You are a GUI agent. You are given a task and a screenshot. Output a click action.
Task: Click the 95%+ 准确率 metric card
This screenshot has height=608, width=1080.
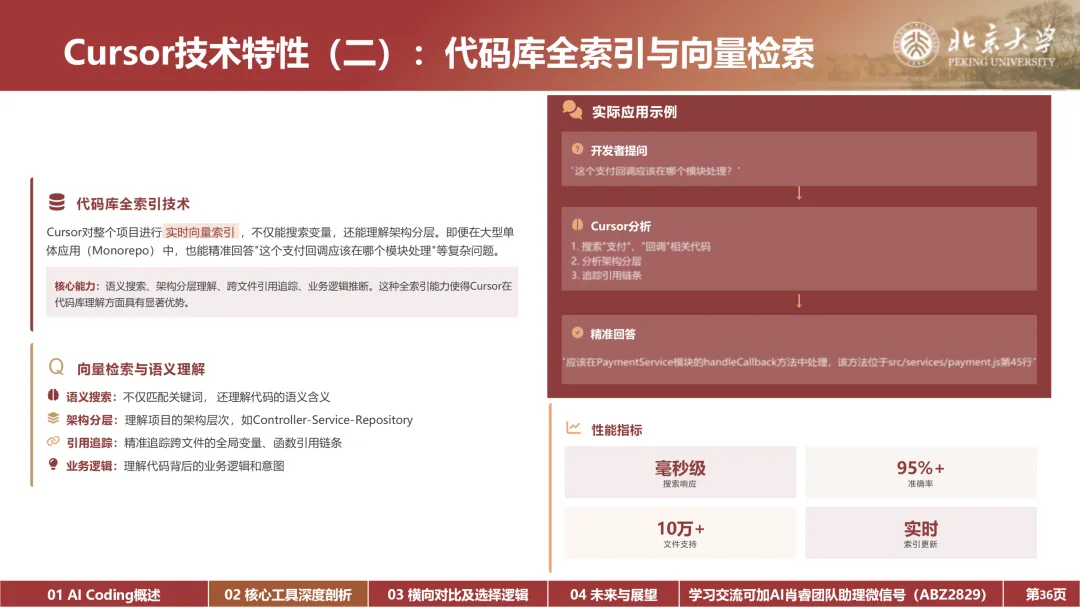point(921,472)
